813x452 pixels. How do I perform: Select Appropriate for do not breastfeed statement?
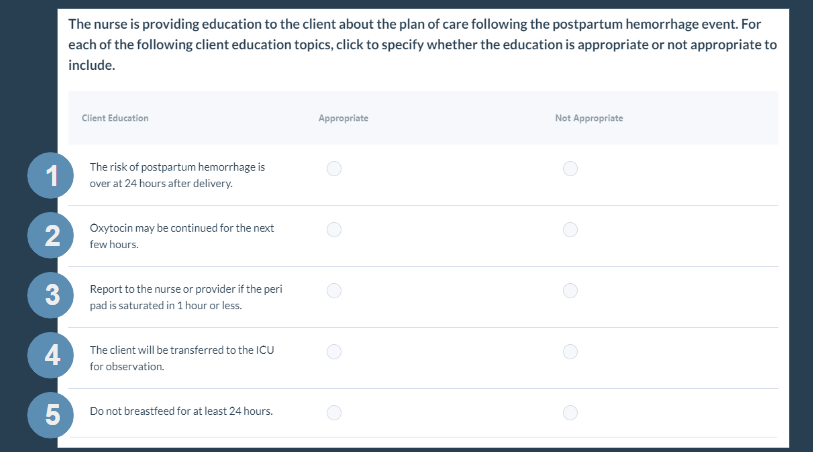[334, 413]
